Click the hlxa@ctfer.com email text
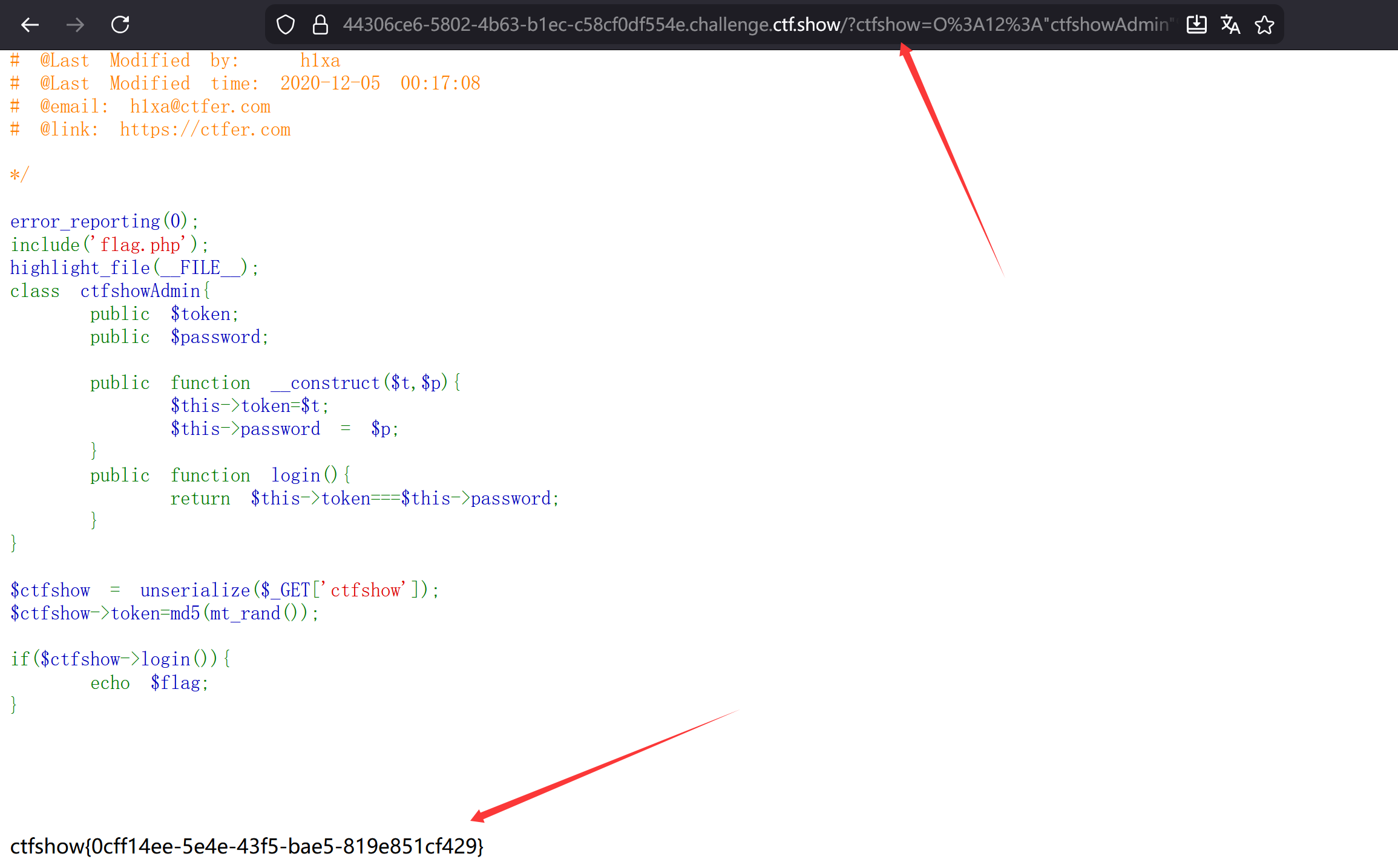 click(200, 106)
